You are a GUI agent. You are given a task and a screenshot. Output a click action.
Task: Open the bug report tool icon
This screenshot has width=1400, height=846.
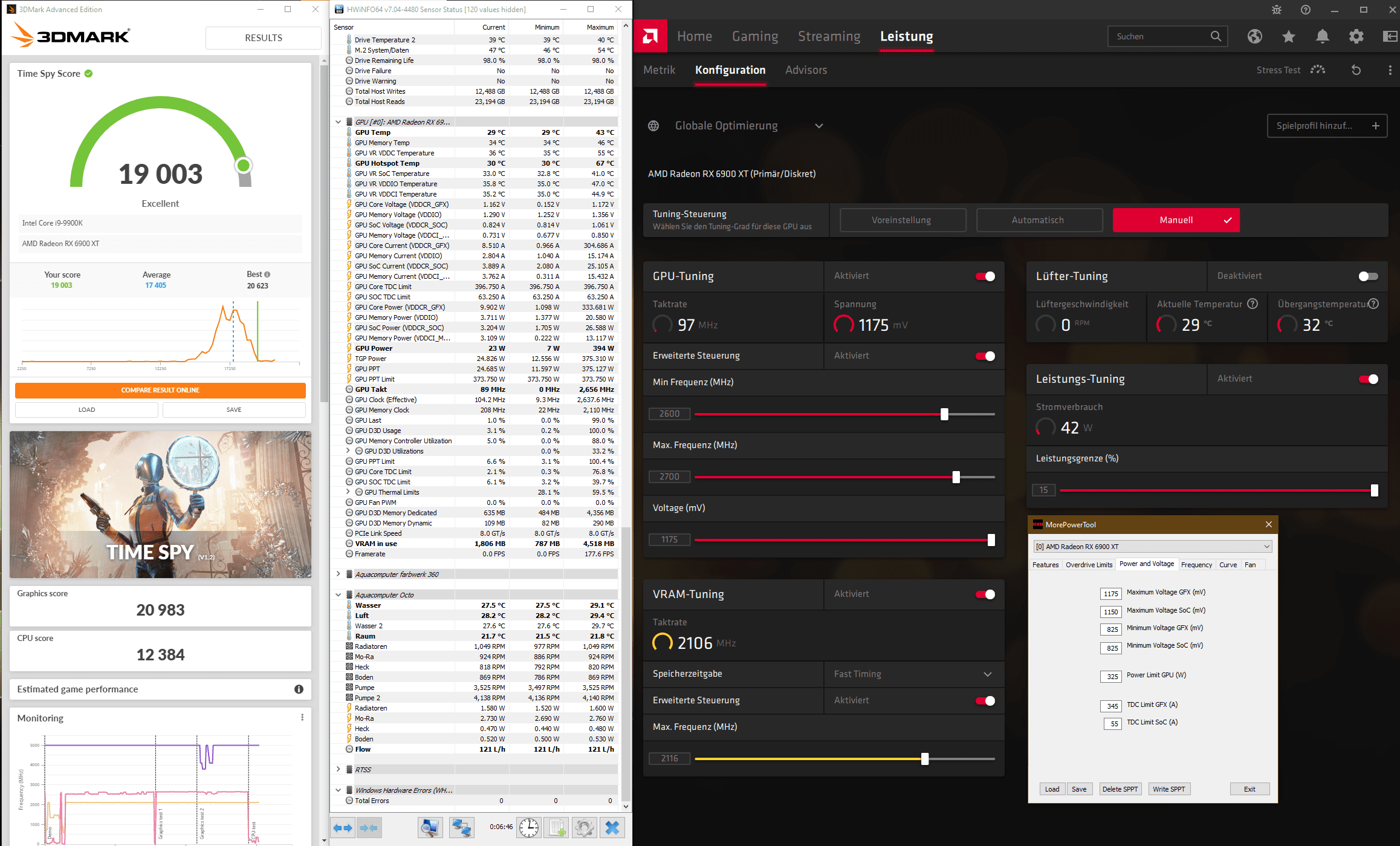1277,10
